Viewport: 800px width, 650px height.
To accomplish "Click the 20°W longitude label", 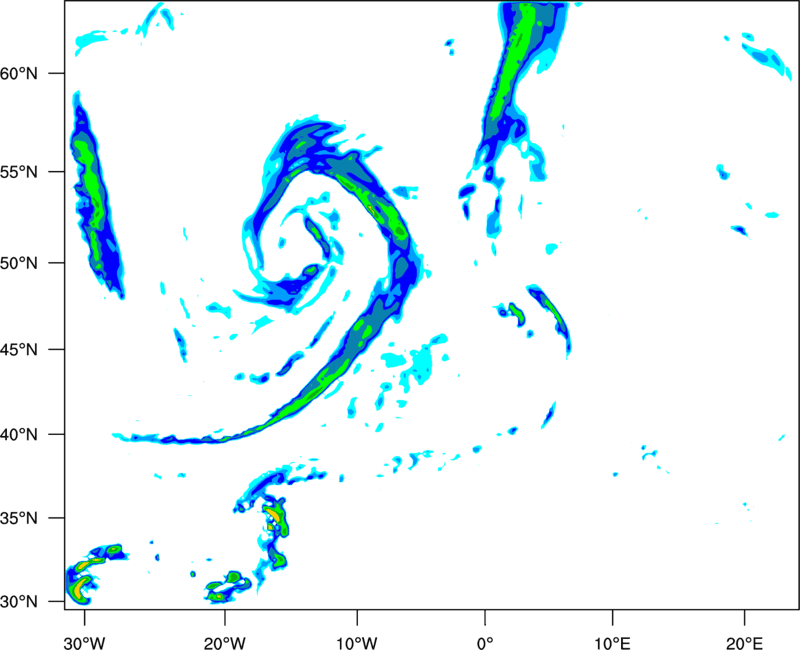I will point(224,643).
